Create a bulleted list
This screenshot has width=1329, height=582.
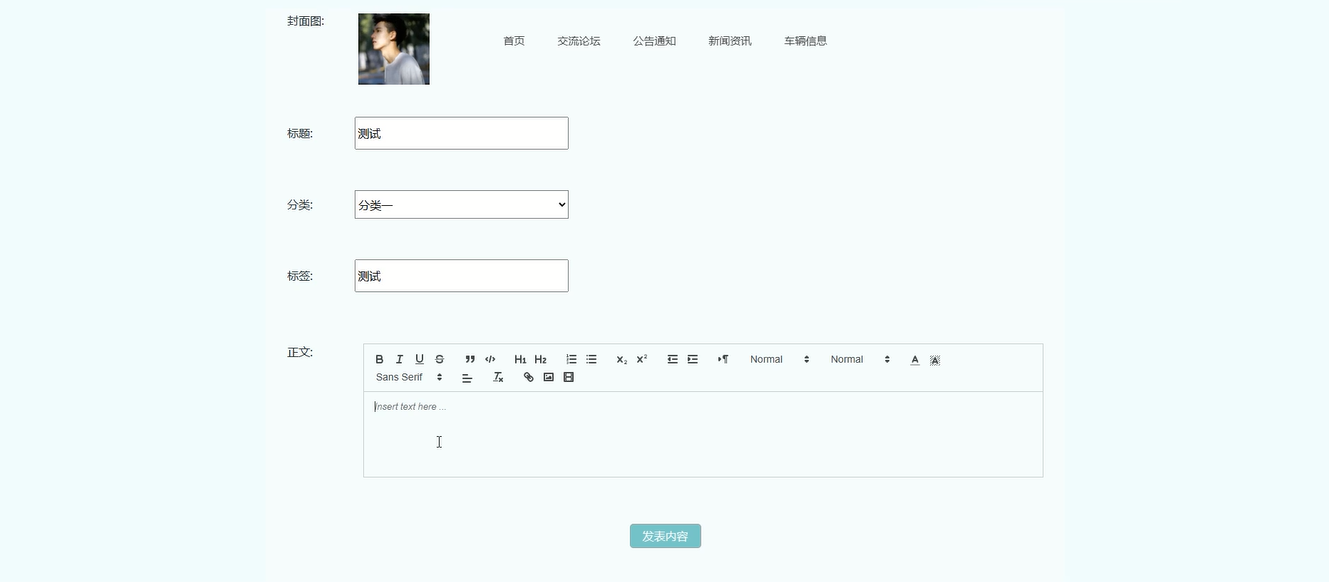[591, 359]
